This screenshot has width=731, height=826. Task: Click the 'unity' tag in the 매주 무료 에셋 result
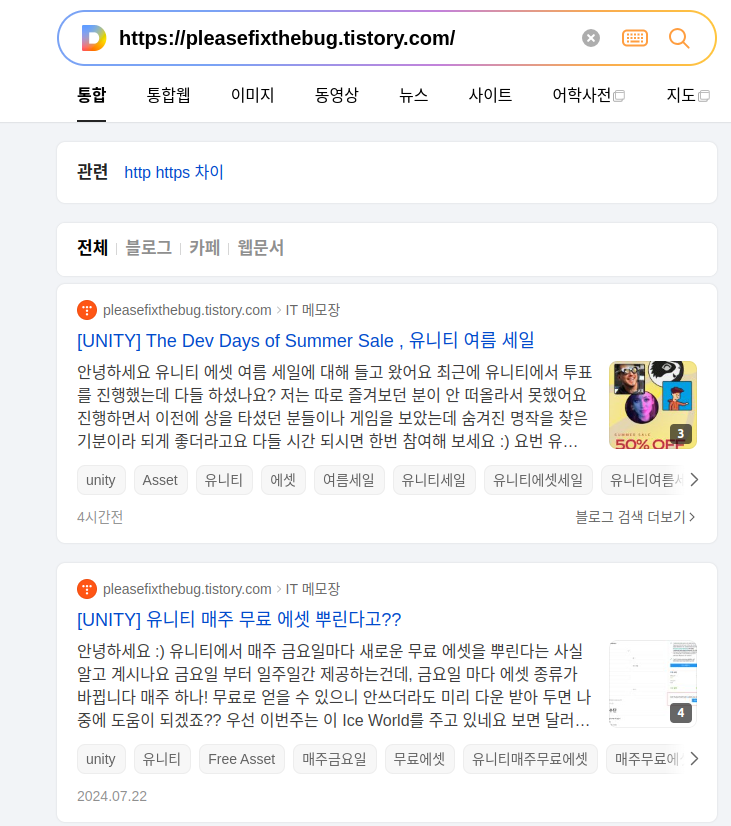[101, 759]
